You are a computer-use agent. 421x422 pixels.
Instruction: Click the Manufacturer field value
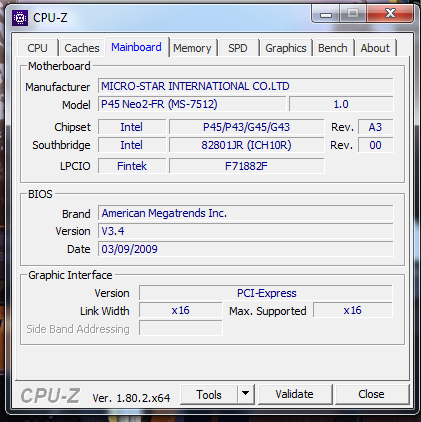click(x=246, y=86)
